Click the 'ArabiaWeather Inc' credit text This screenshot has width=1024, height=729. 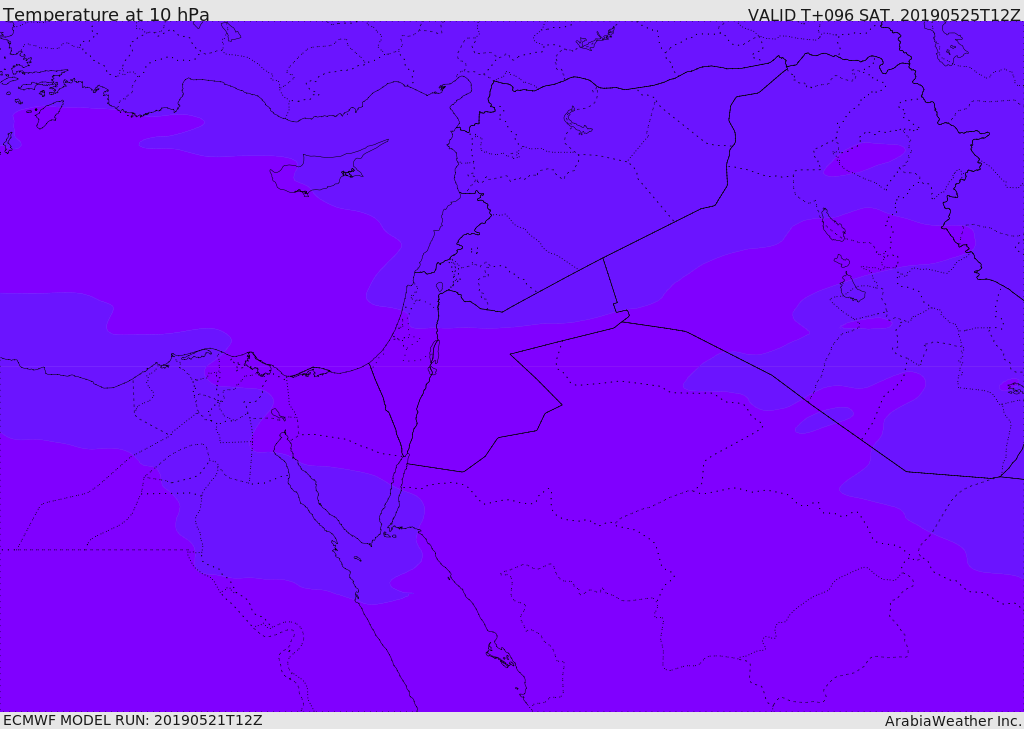(x=952, y=721)
